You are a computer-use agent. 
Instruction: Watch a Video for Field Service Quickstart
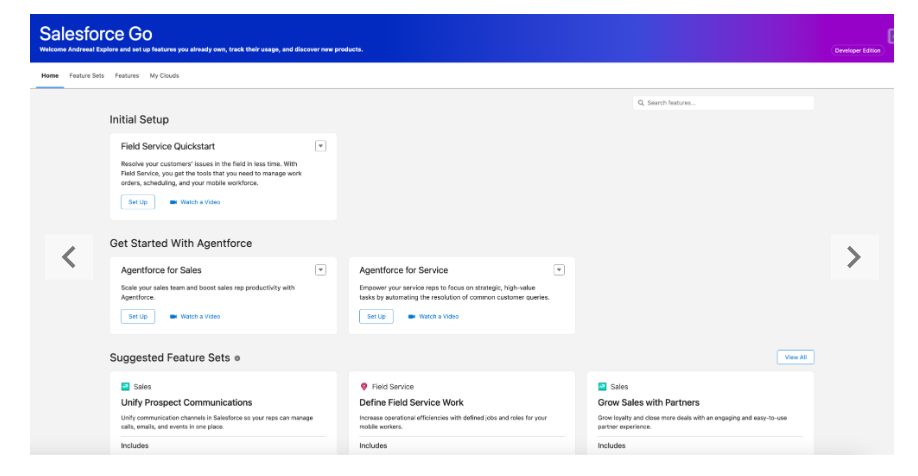point(200,202)
